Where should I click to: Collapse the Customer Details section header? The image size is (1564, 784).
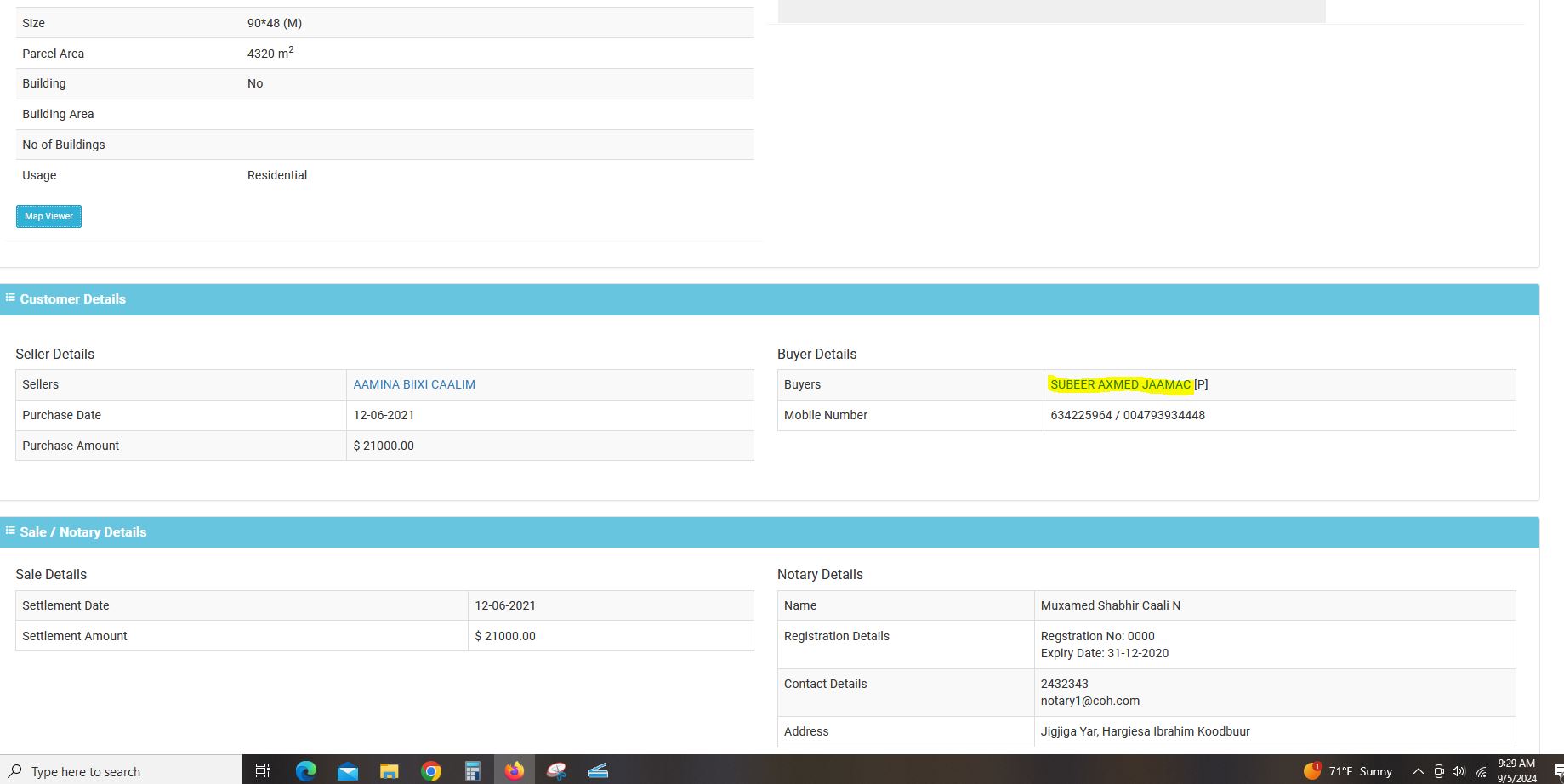[x=770, y=299]
